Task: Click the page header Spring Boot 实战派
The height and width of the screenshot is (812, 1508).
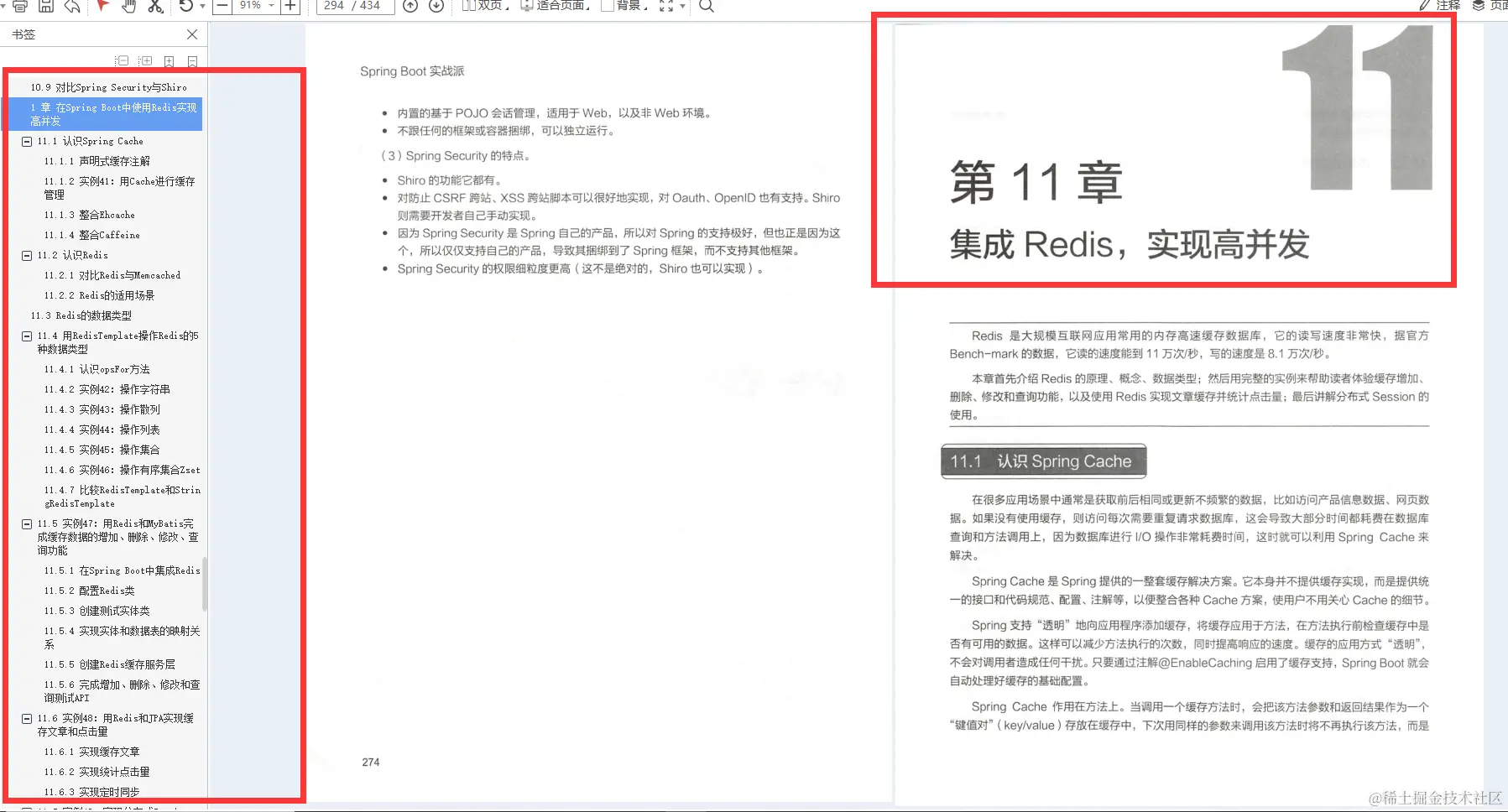Action: pos(412,71)
